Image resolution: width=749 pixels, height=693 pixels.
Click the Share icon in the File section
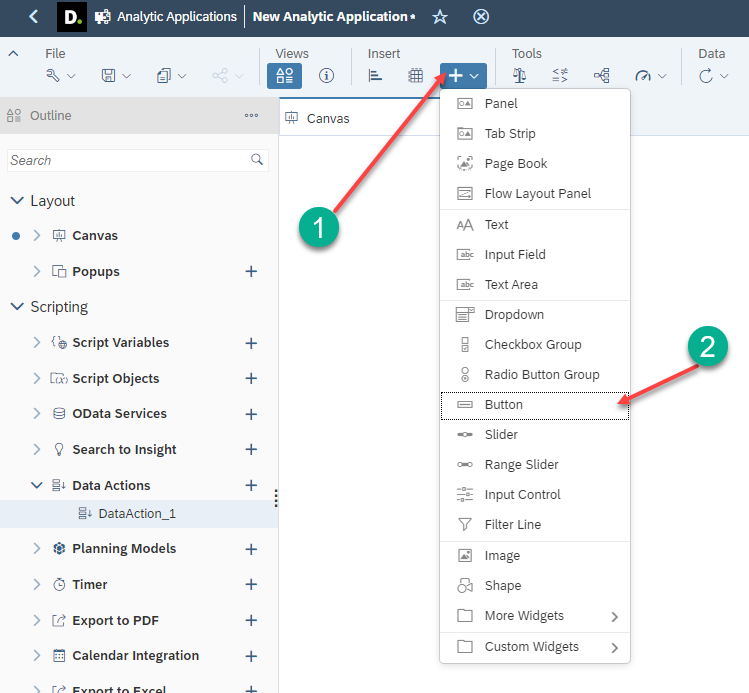220,76
